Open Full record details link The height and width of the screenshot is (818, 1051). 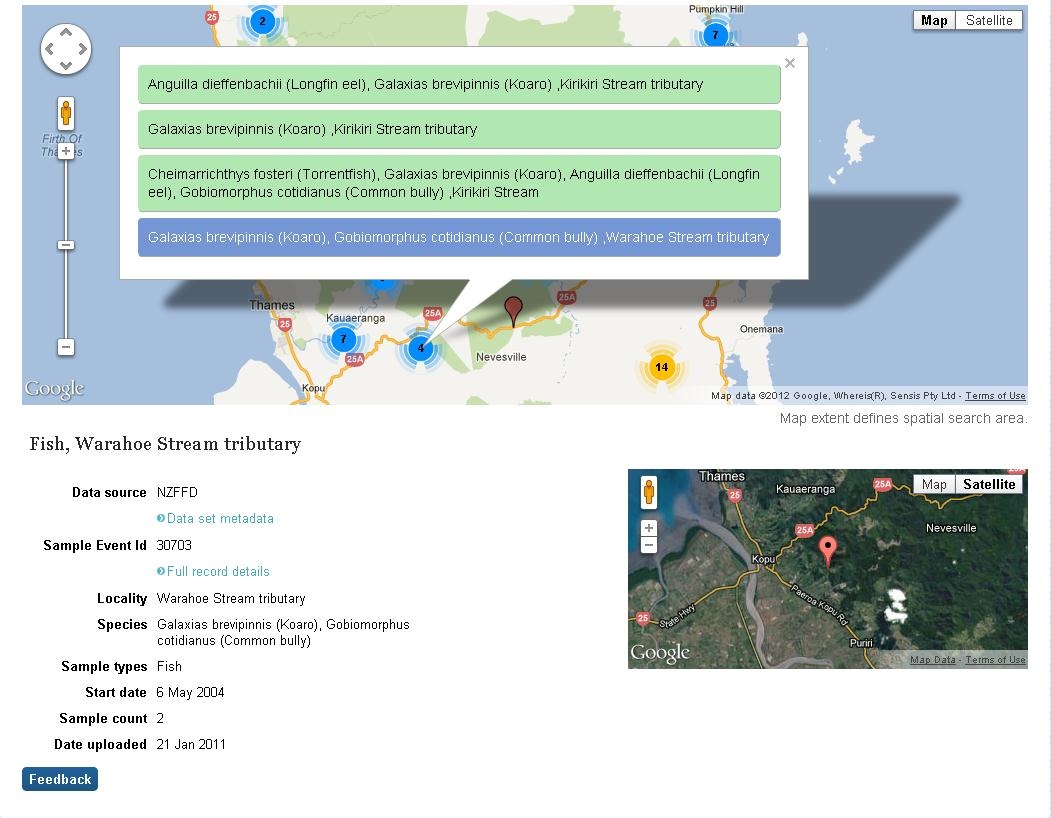[x=218, y=571]
